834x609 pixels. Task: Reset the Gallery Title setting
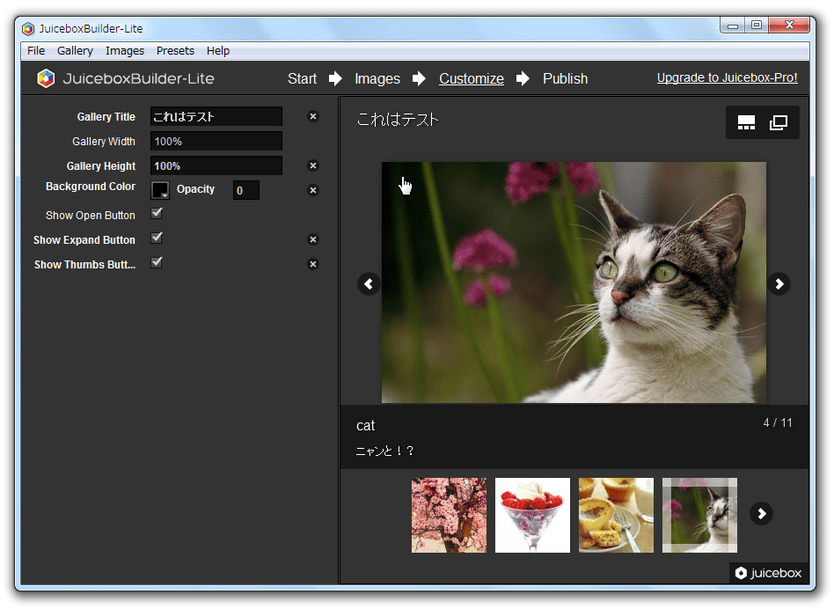pos(313,116)
